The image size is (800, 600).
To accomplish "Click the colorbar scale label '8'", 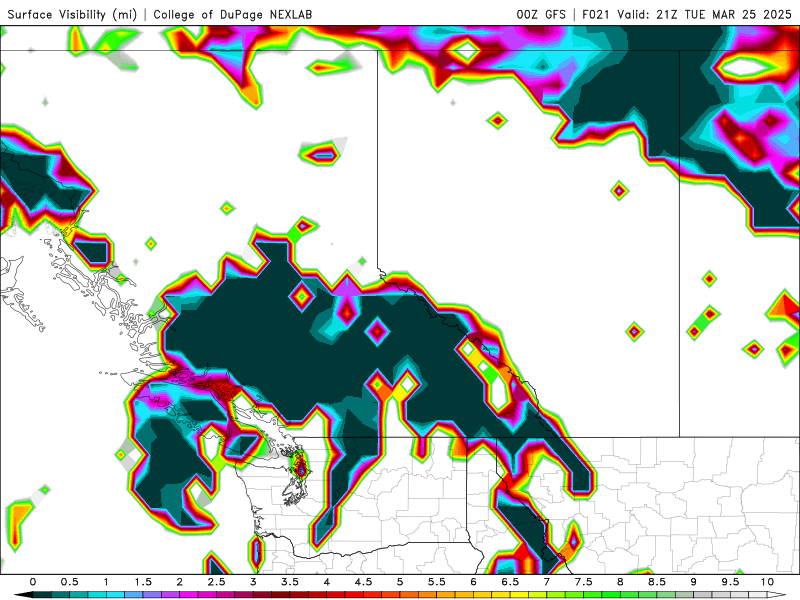I will (x=620, y=582).
